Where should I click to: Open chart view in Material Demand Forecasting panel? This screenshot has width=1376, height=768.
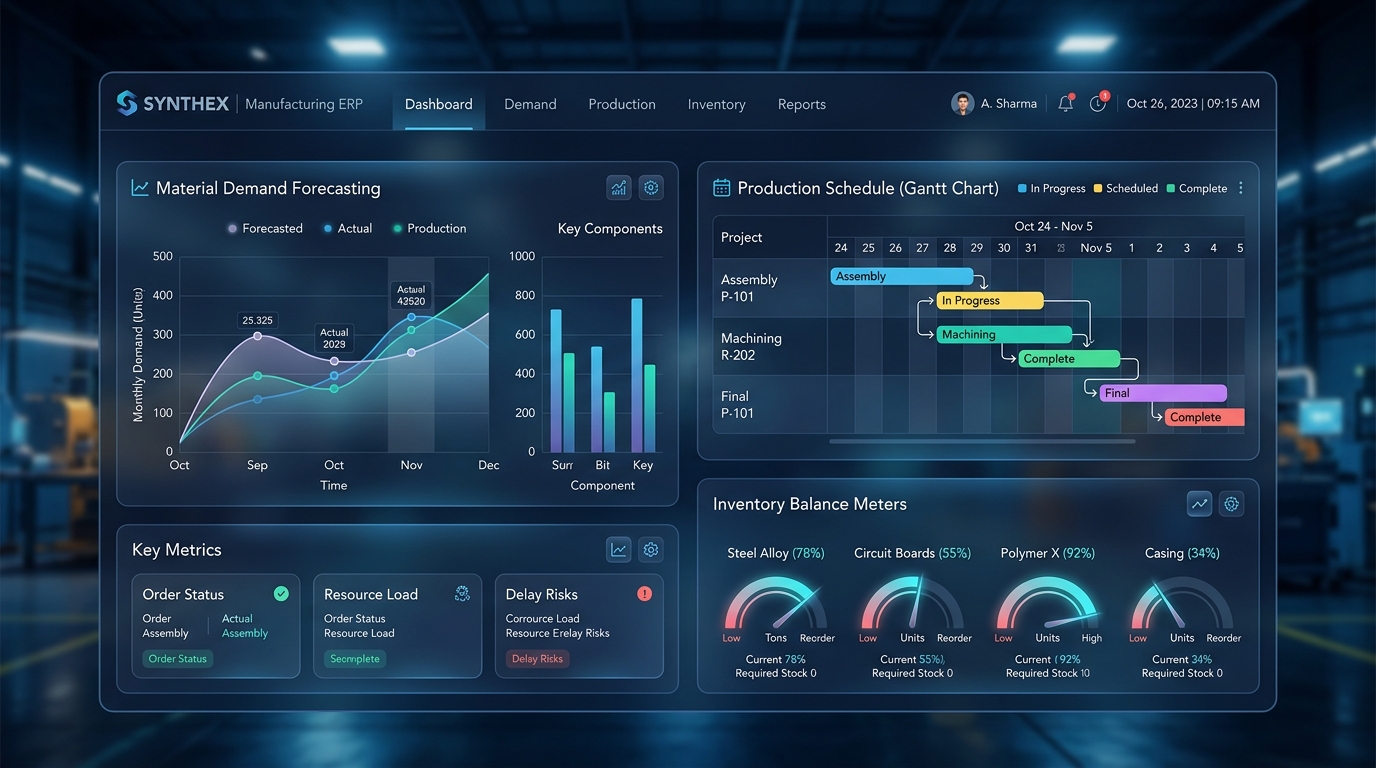[619, 187]
